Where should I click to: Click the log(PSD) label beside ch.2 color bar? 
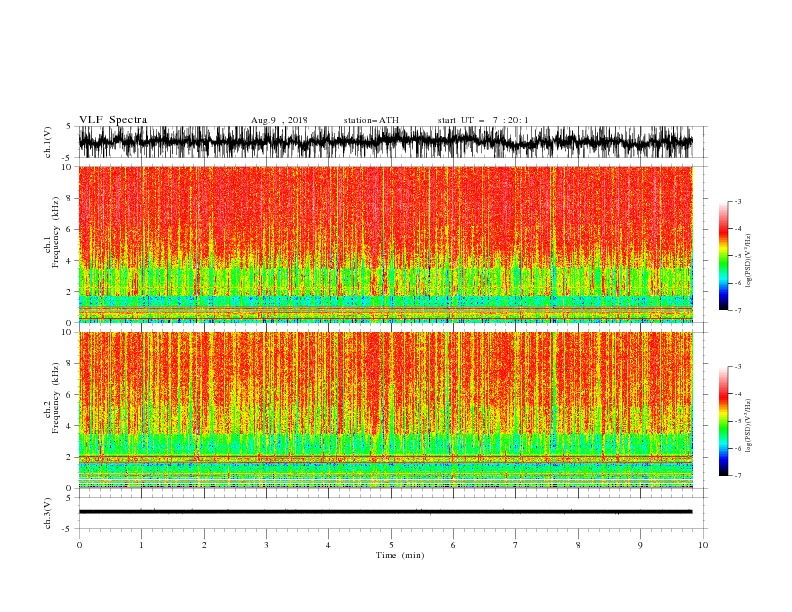(x=749, y=426)
